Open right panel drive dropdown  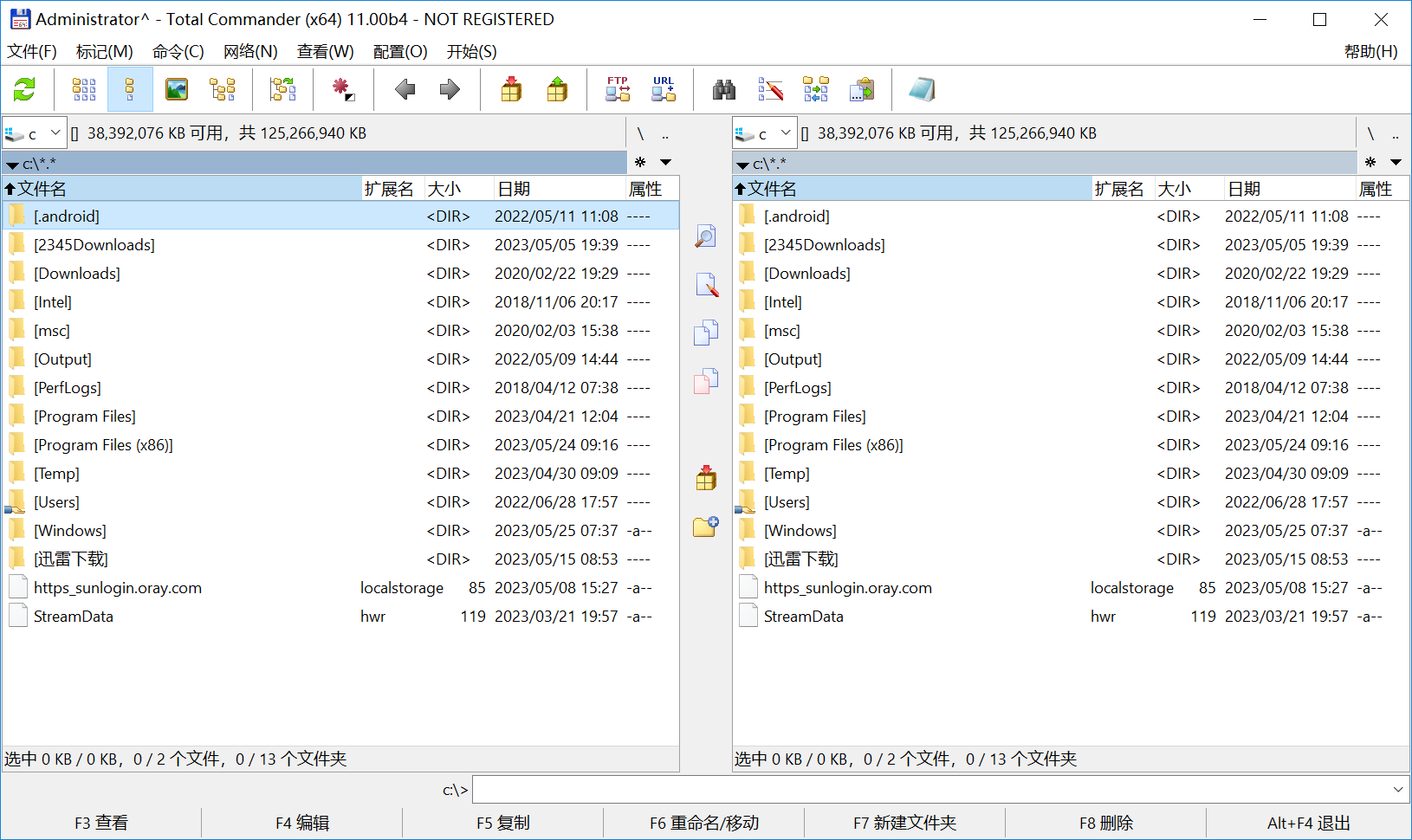765,133
